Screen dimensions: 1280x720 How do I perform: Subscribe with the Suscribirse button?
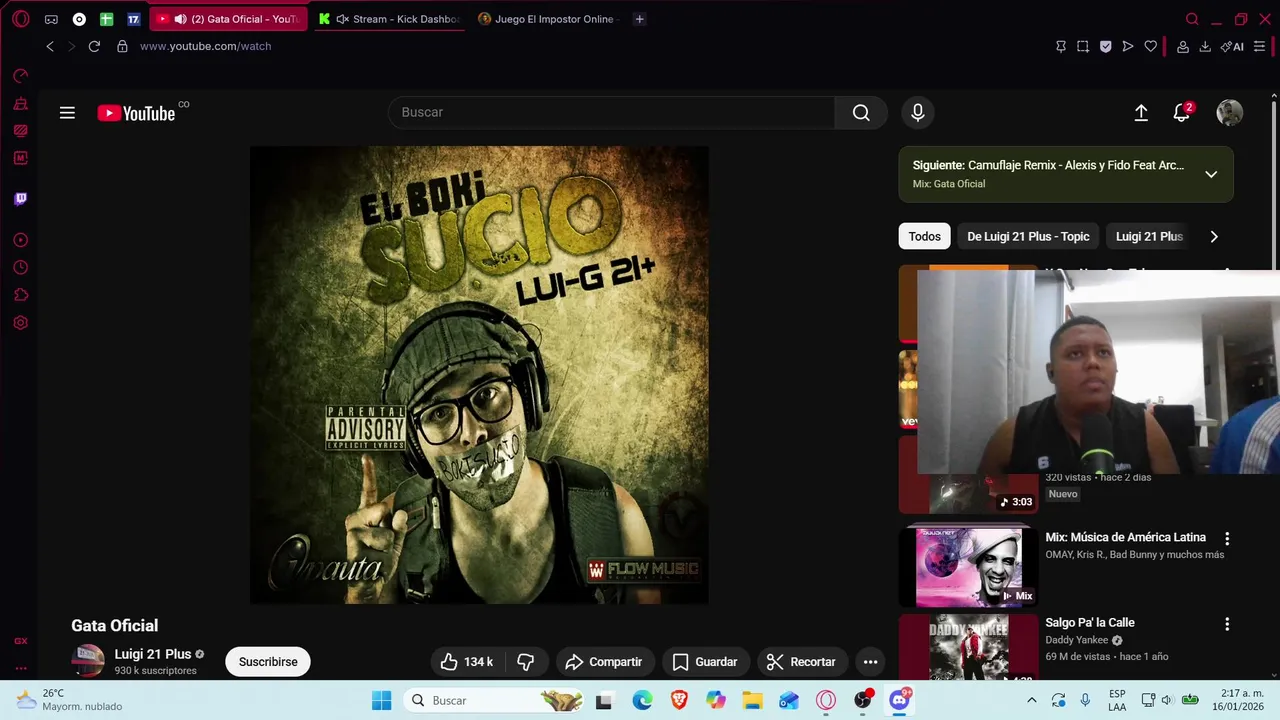pyautogui.click(x=268, y=662)
